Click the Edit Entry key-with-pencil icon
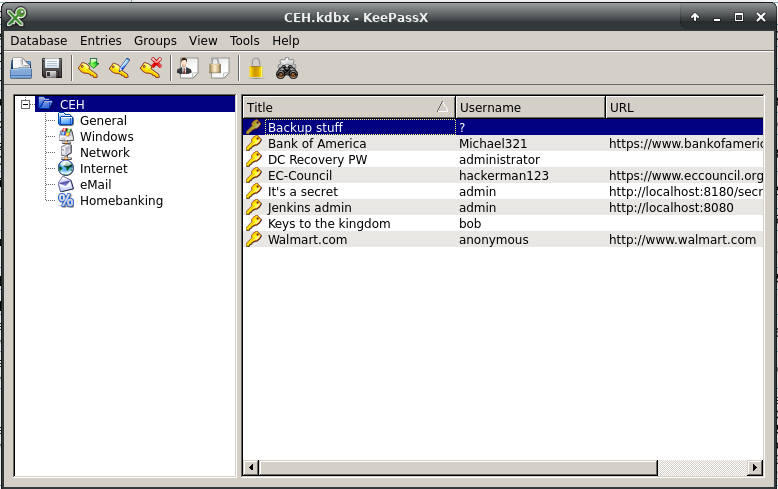 [119, 68]
